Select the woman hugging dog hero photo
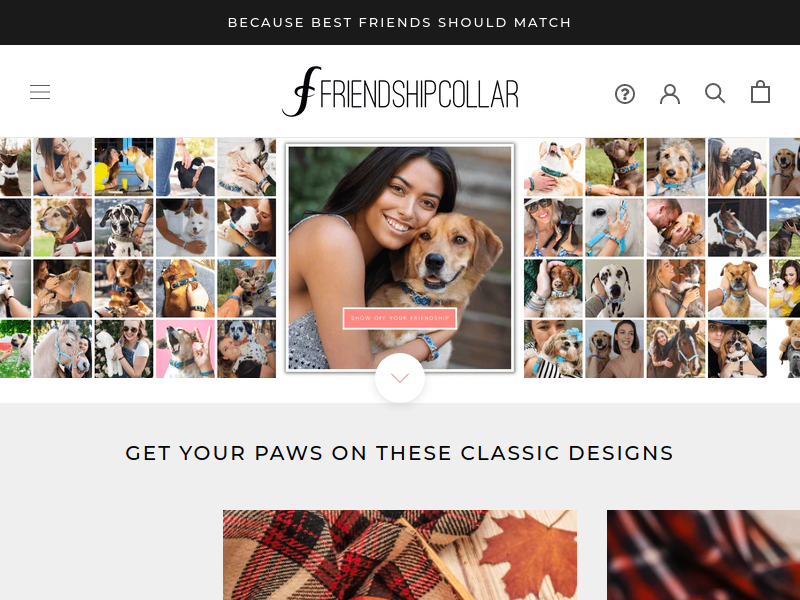 click(x=399, y=258)
